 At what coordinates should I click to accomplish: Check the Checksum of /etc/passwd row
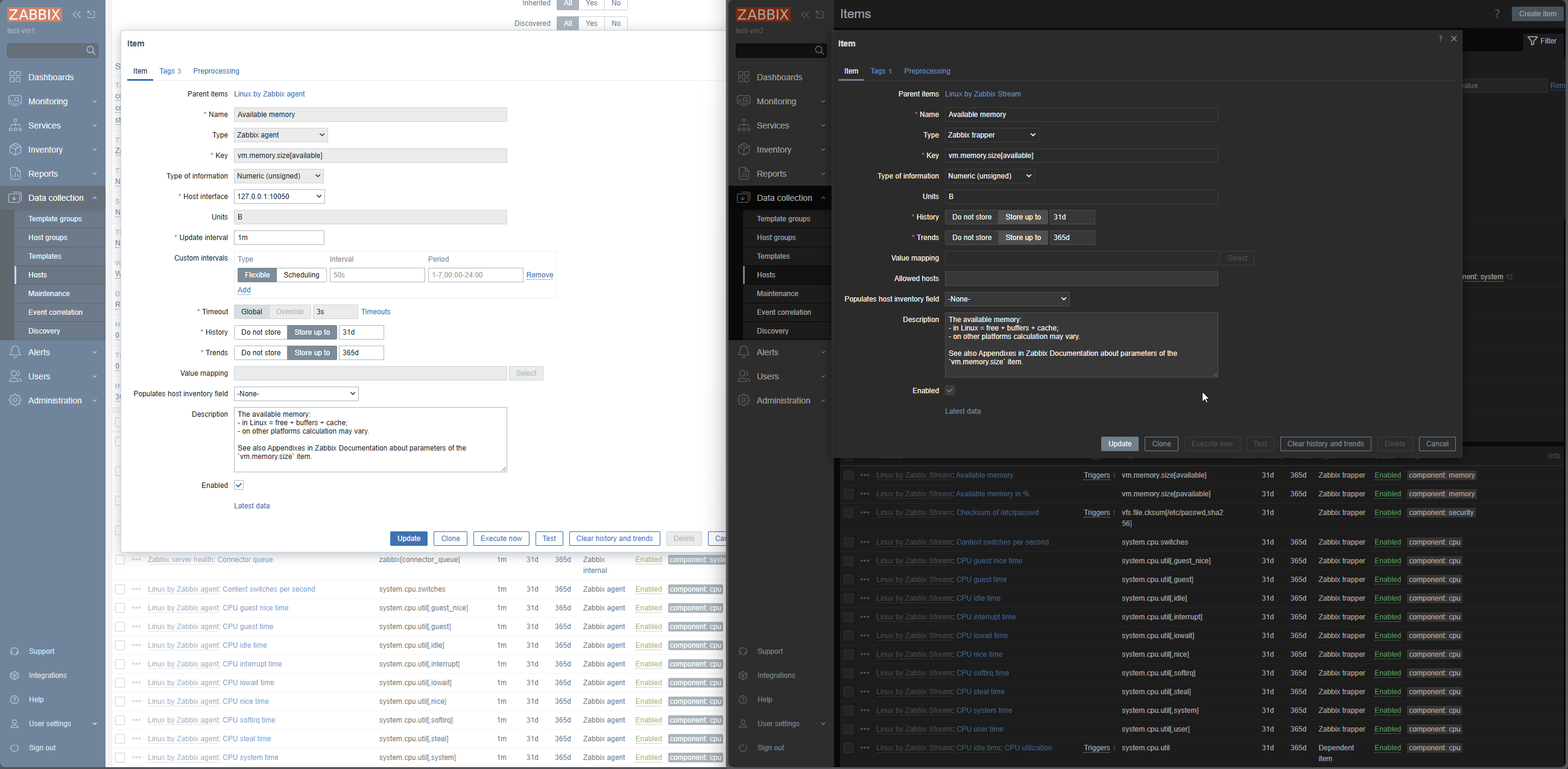(848, 513)
